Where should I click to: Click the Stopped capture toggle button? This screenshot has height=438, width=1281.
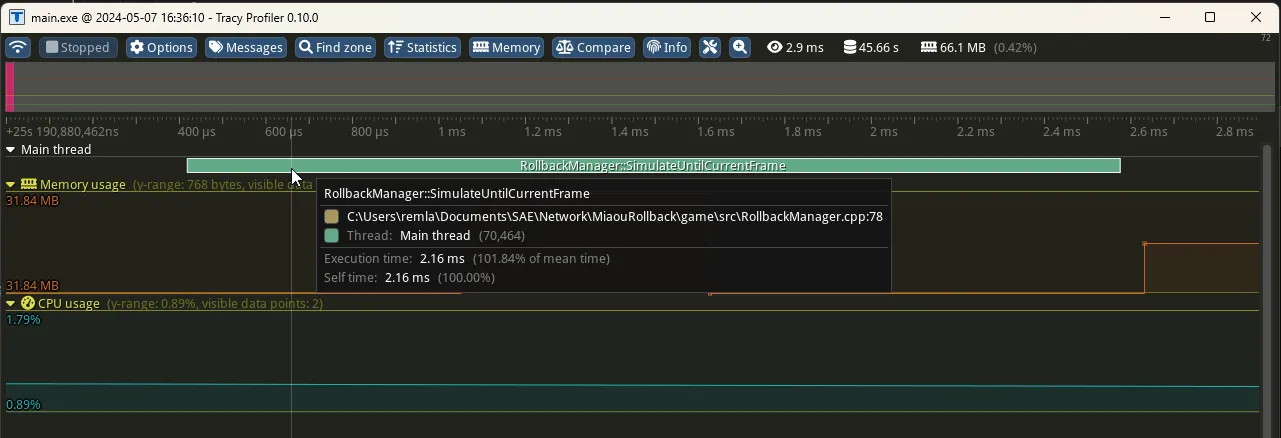pos(78,48)
